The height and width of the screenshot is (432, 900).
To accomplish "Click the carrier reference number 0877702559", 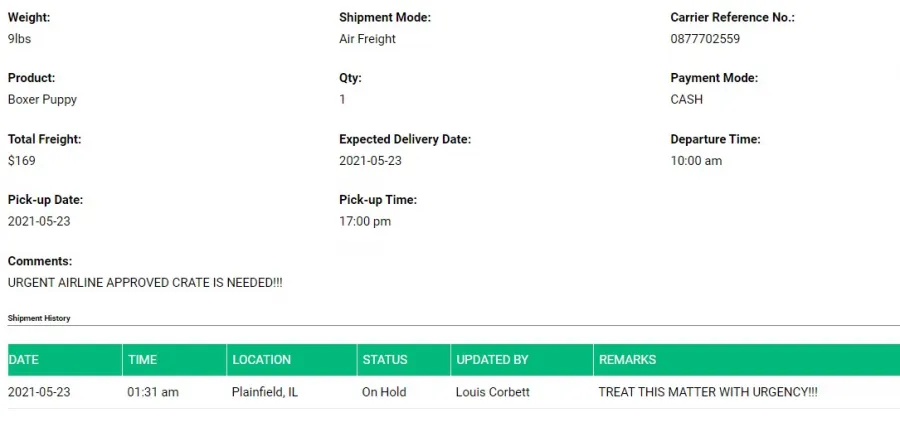I will (705, 39).
